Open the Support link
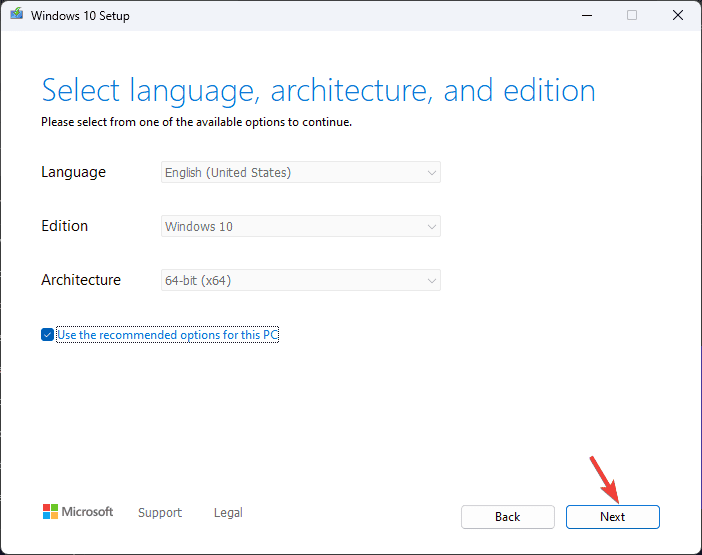 [x=160, y=512]
